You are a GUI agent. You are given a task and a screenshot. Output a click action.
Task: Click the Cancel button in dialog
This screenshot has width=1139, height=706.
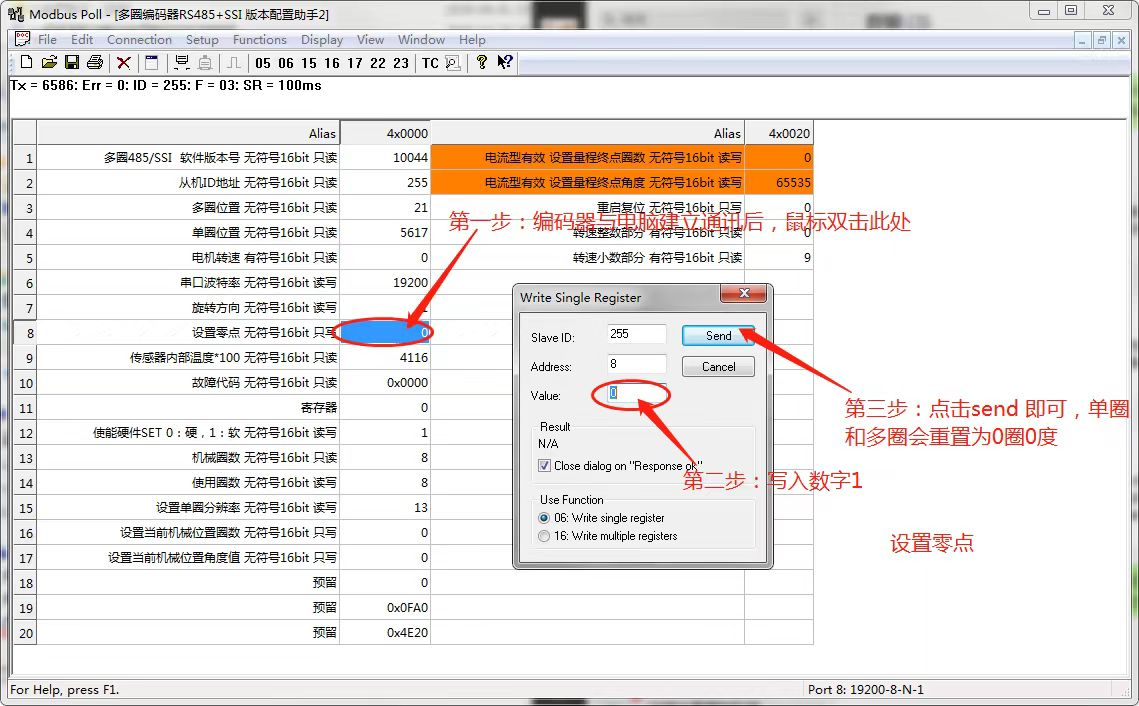[x=718, y=367]
